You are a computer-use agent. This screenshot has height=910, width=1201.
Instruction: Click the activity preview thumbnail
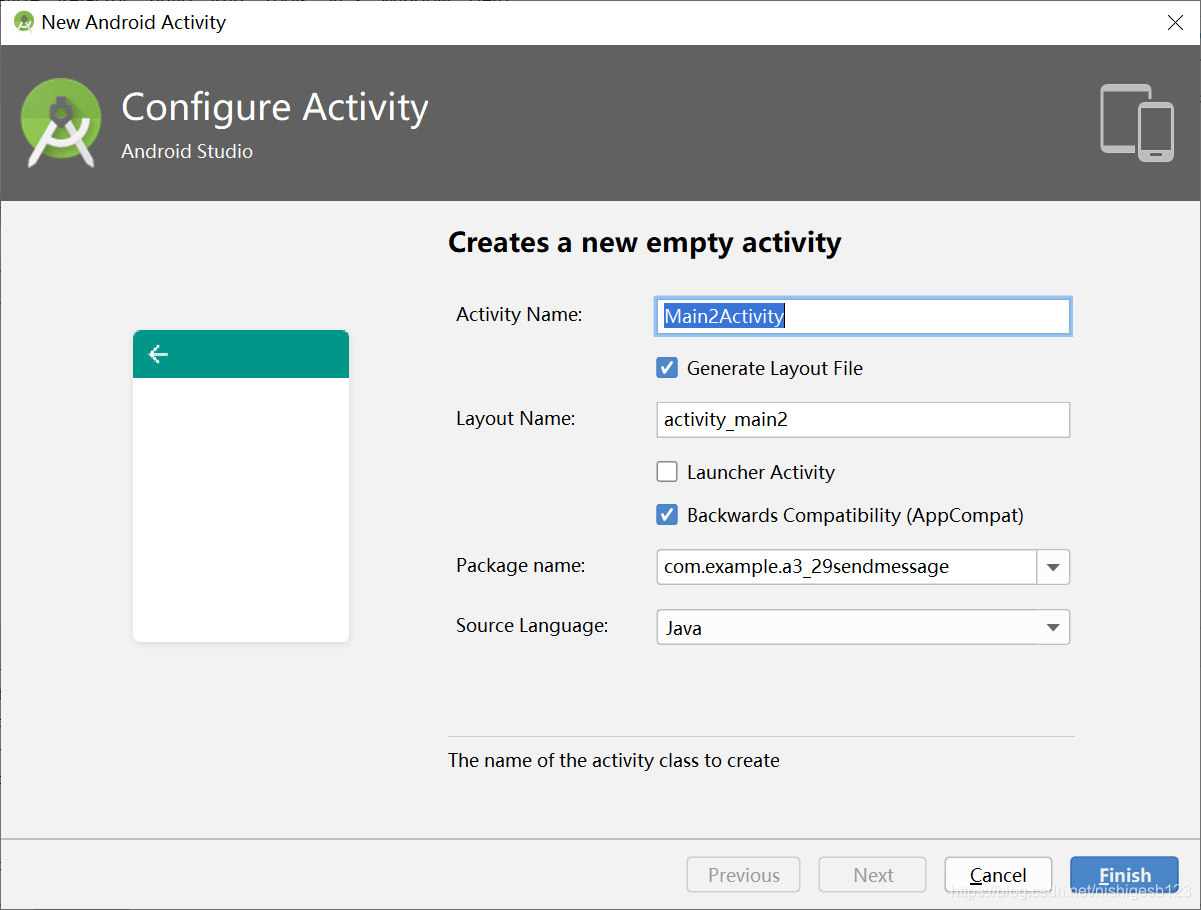pos(241,486)
